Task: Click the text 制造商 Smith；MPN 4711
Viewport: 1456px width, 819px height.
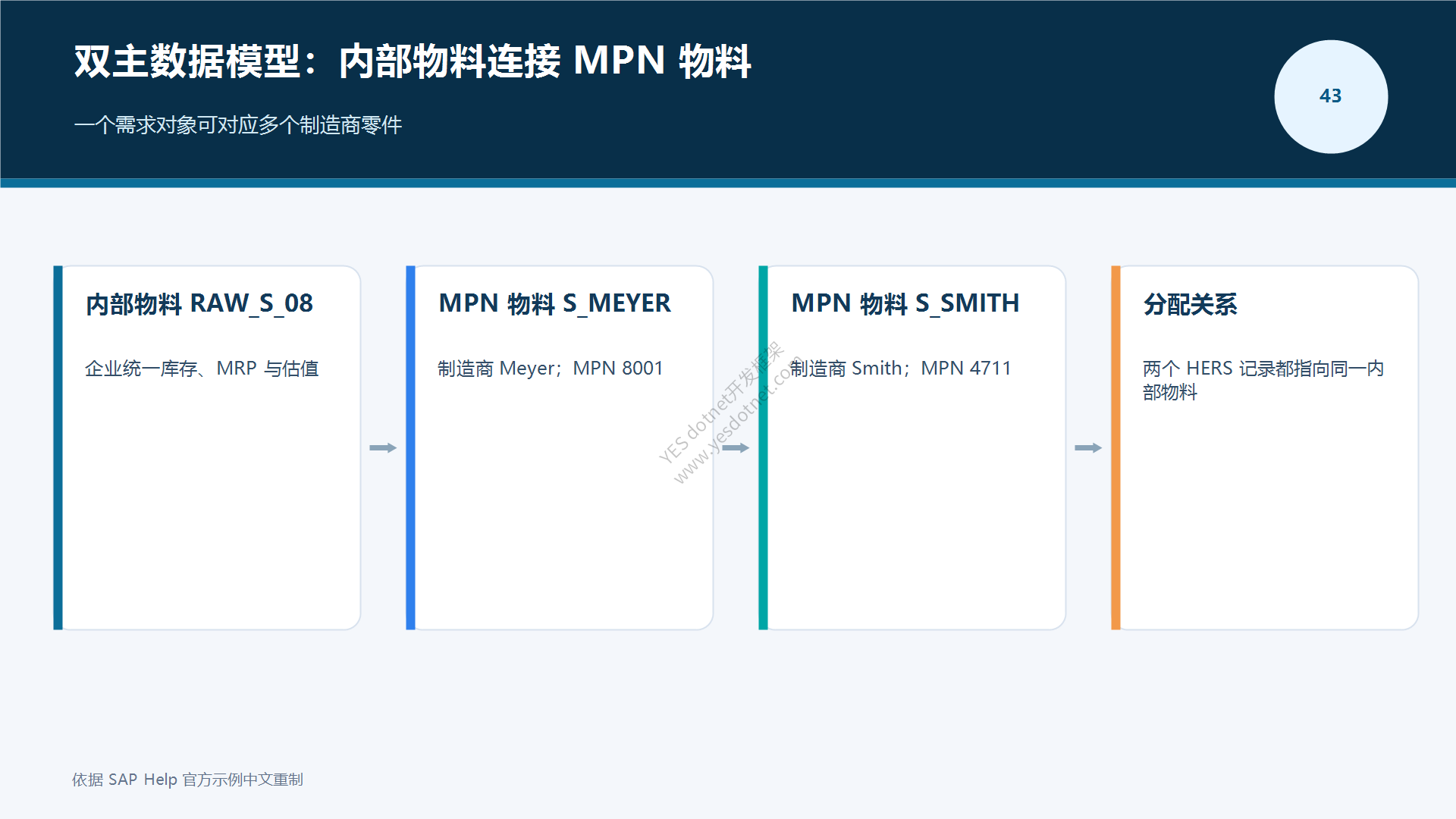Action: coord(901,369)
